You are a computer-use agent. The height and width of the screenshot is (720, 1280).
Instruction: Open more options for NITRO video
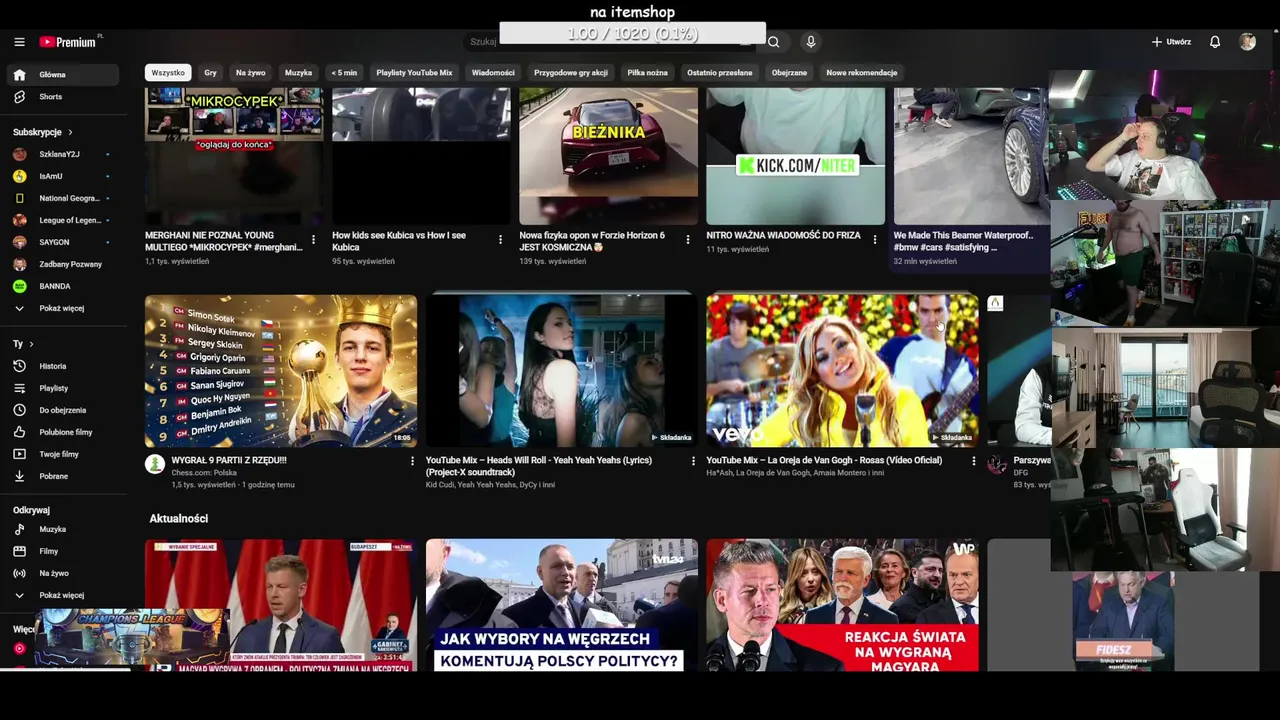874,240
